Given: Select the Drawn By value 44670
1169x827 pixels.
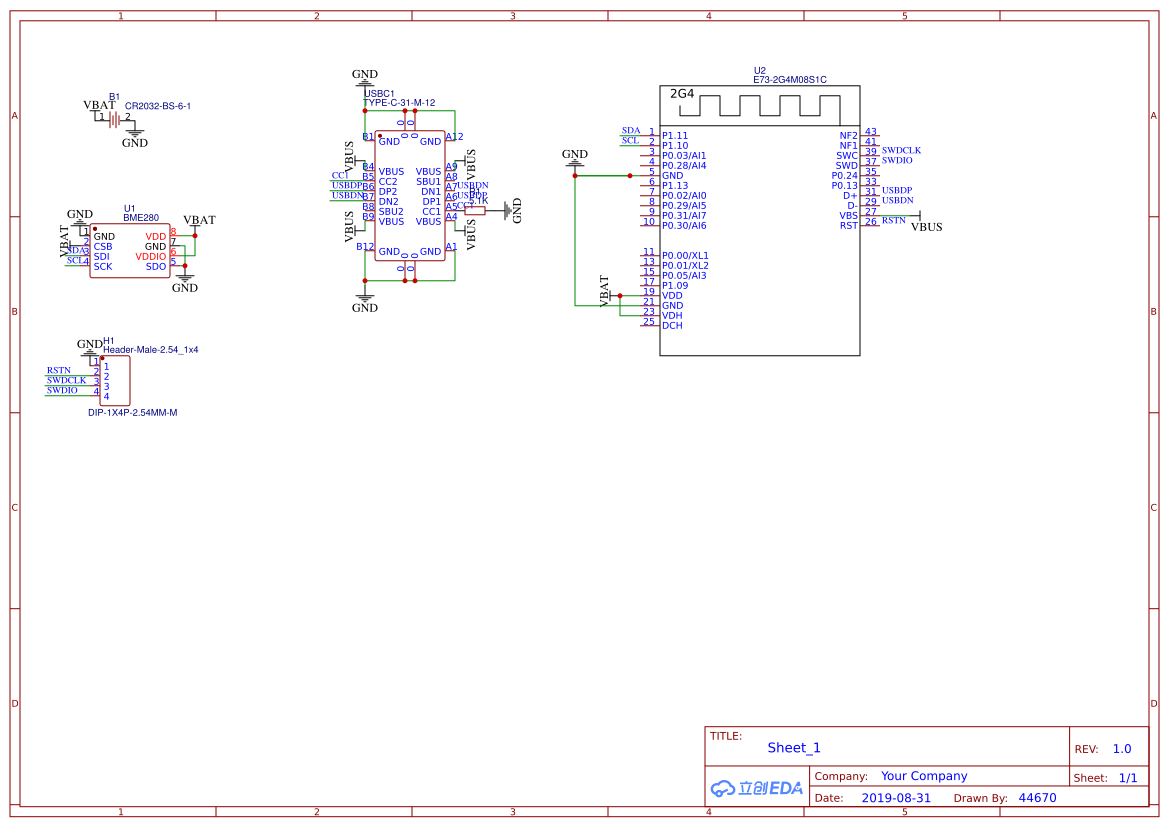Looking at the screenshot, I should 1037,798.
